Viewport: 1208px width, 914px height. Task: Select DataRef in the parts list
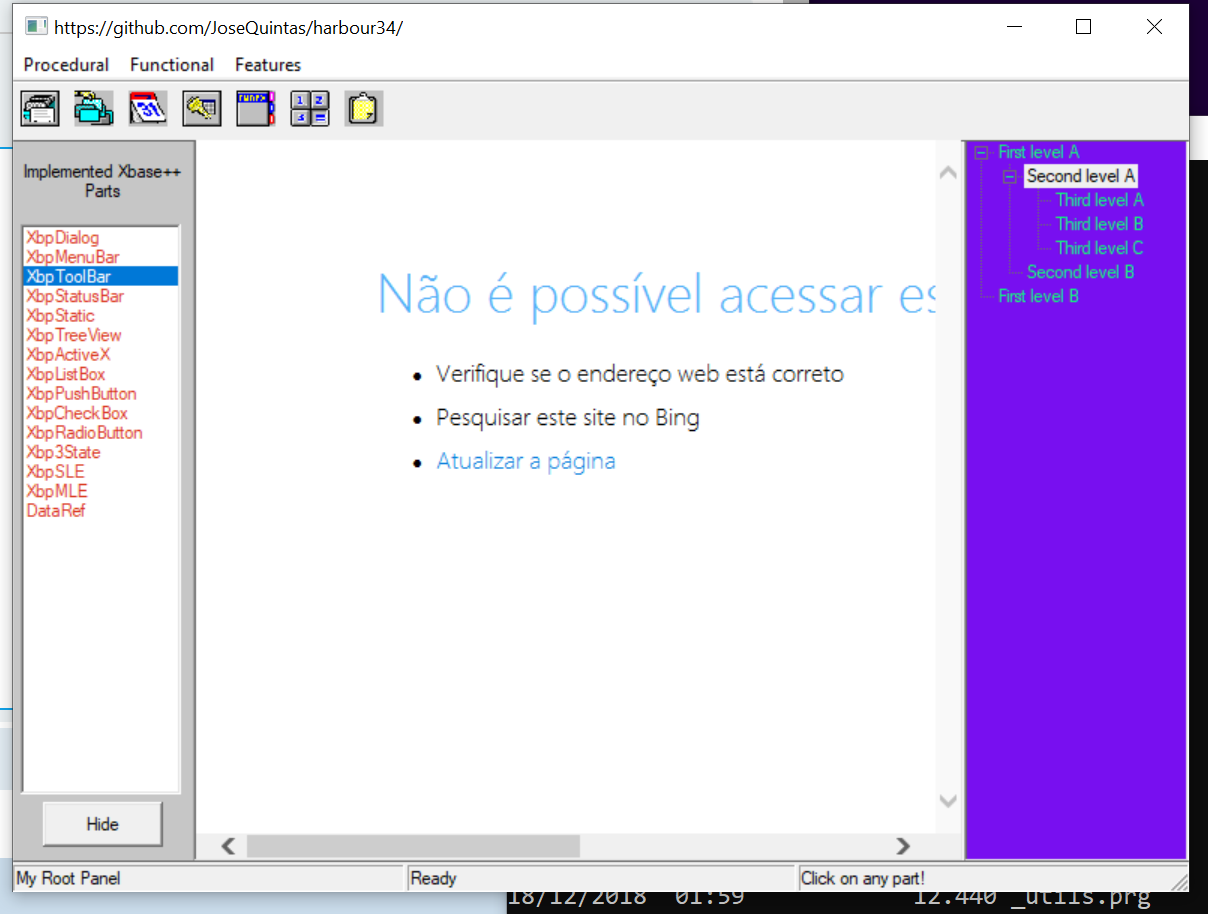[x=101, y=511]
